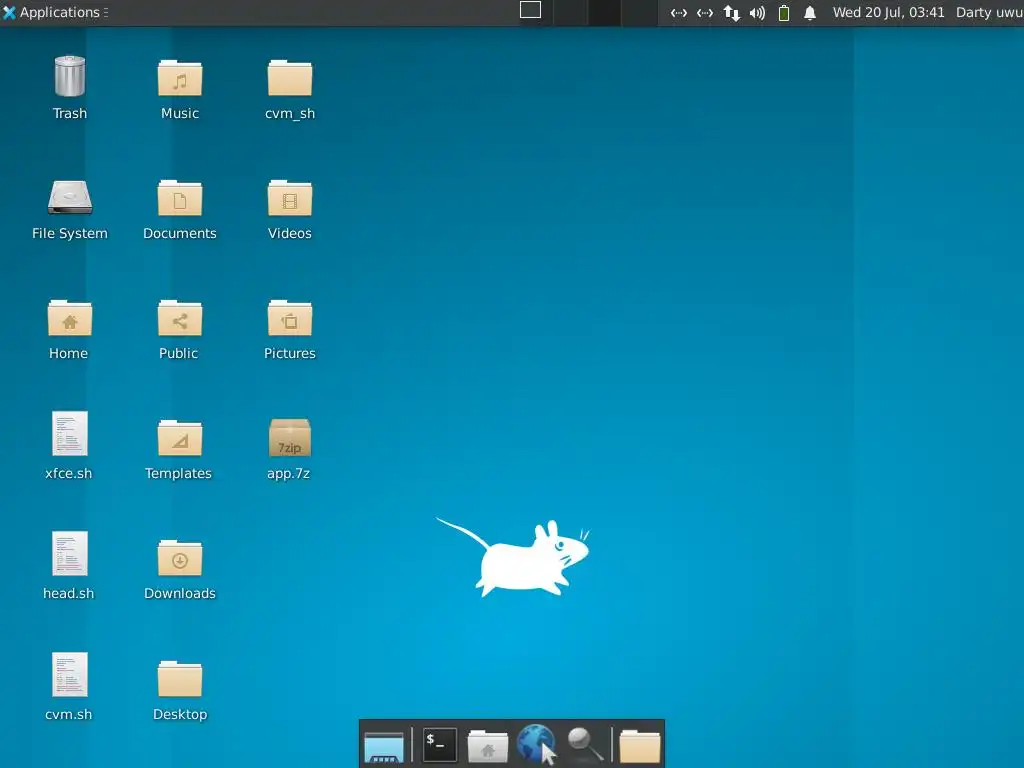Open the Darty uwu user menu
The width and height of the screenshot is (1024, 768).
pyautogui.click(x=989, y=12)
